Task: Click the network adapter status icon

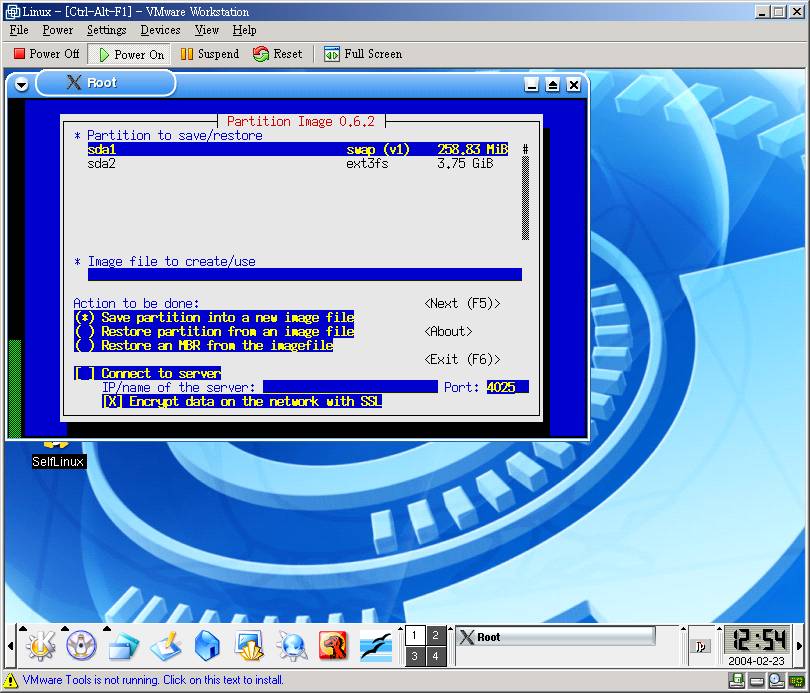Action: (796, 681)
